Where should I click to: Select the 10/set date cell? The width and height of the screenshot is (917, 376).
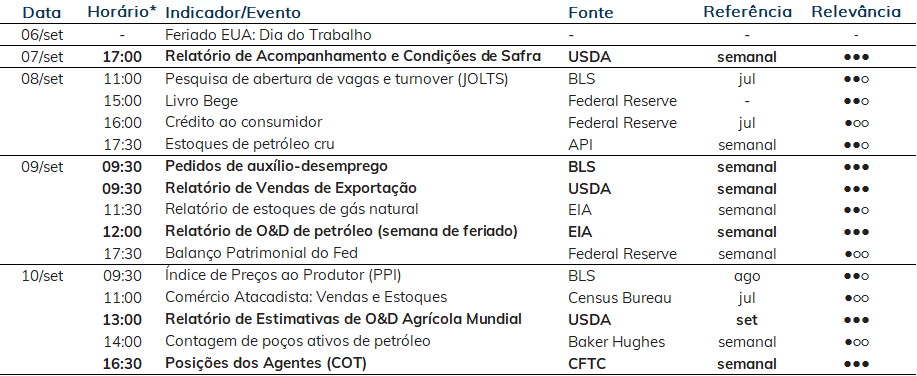(x=42, y=276)
